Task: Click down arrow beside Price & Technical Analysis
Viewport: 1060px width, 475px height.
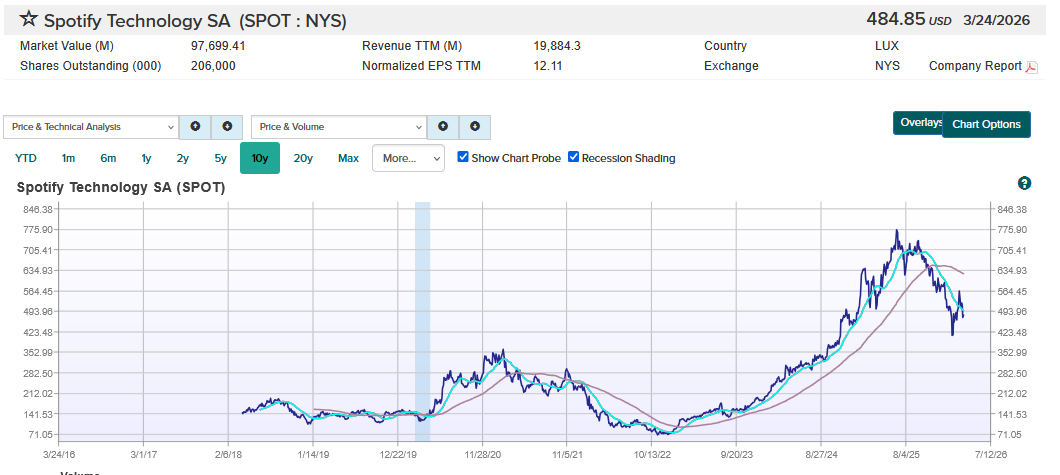Action: pyautogui.click(x=227, y=126)
